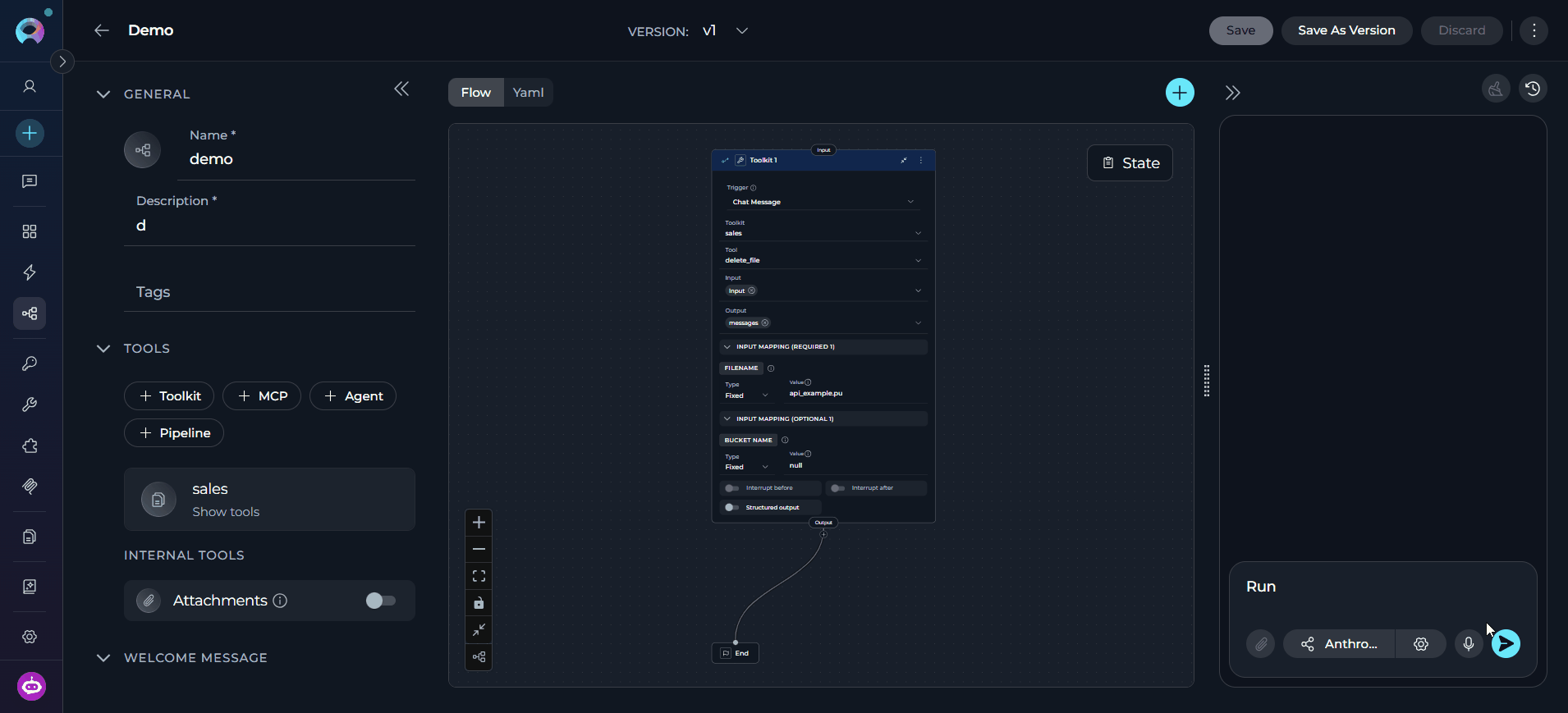This screenshot has height=713, width=1568.
Task: Open the documents artifacts sidebar icon
Action: tap(30, 537)
